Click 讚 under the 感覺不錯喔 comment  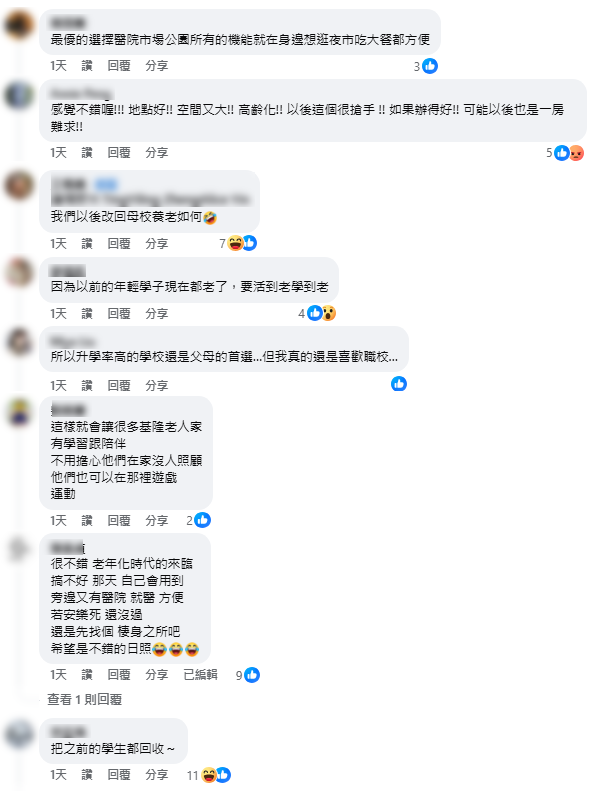pyautogui.click(x=87, y=153)
